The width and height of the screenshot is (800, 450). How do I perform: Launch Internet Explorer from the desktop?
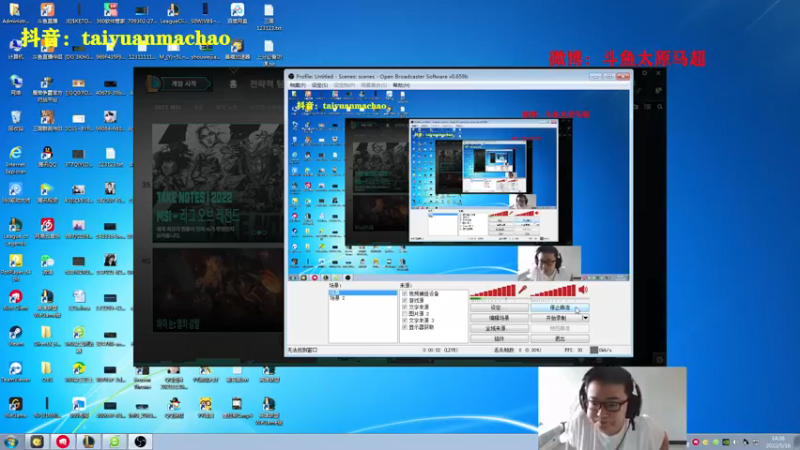tap(15, 159)
